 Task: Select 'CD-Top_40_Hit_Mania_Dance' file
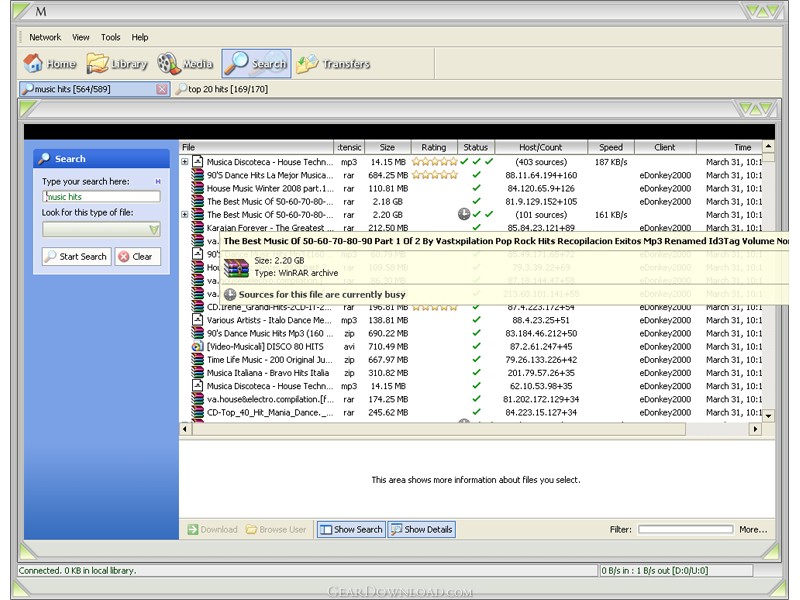[270, 412]
